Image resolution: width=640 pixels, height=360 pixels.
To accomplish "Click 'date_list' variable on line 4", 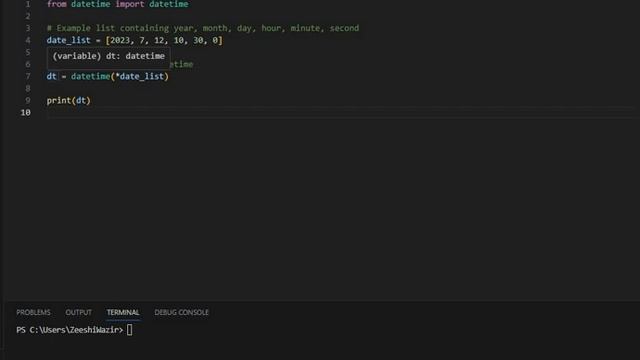I will coord(69,40).
